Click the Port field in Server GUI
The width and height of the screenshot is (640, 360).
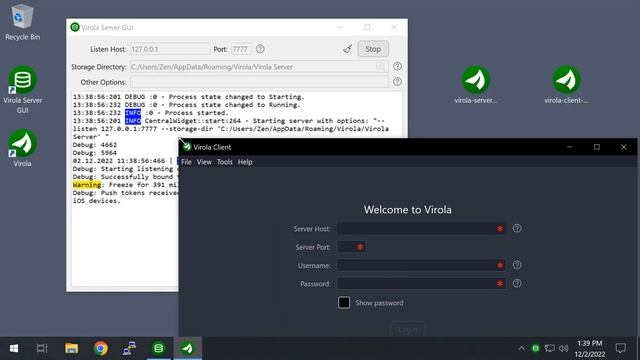tap(241, 49)
